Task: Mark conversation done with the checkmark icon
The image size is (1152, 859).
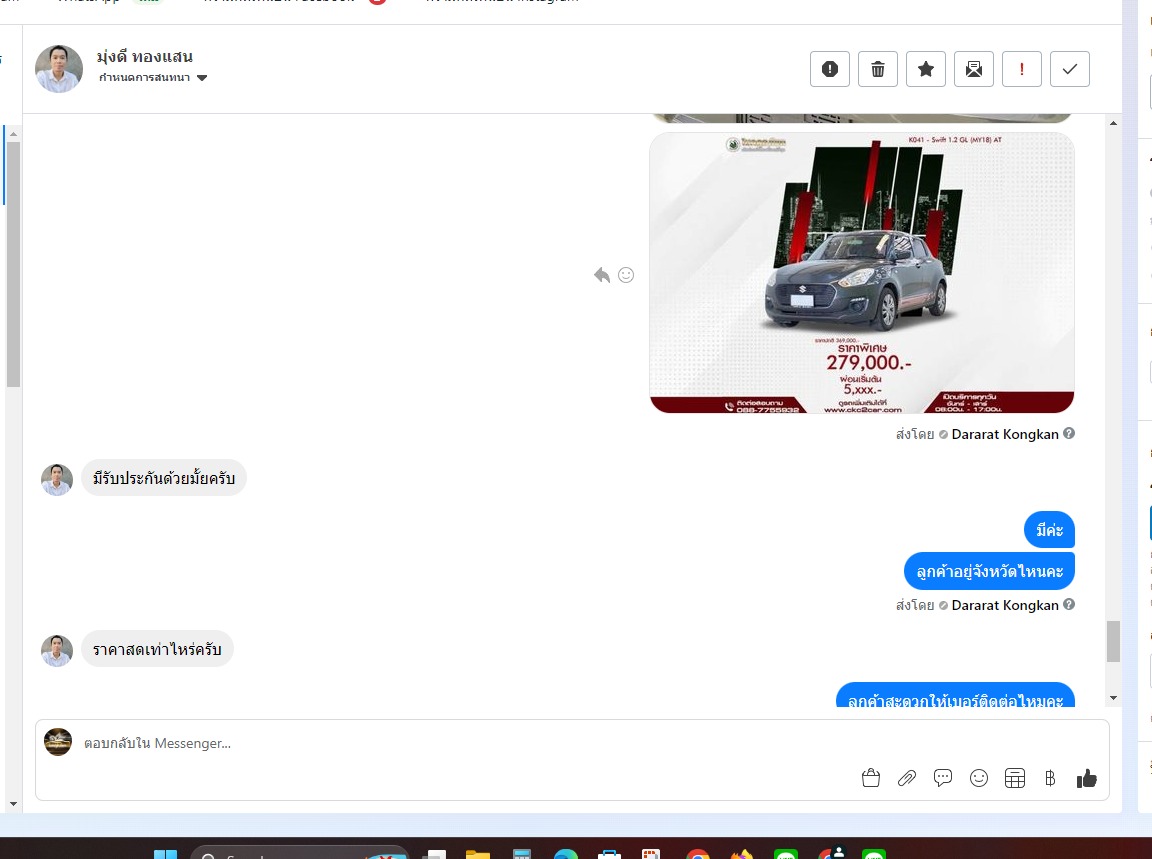Action: click(1070, 69)
